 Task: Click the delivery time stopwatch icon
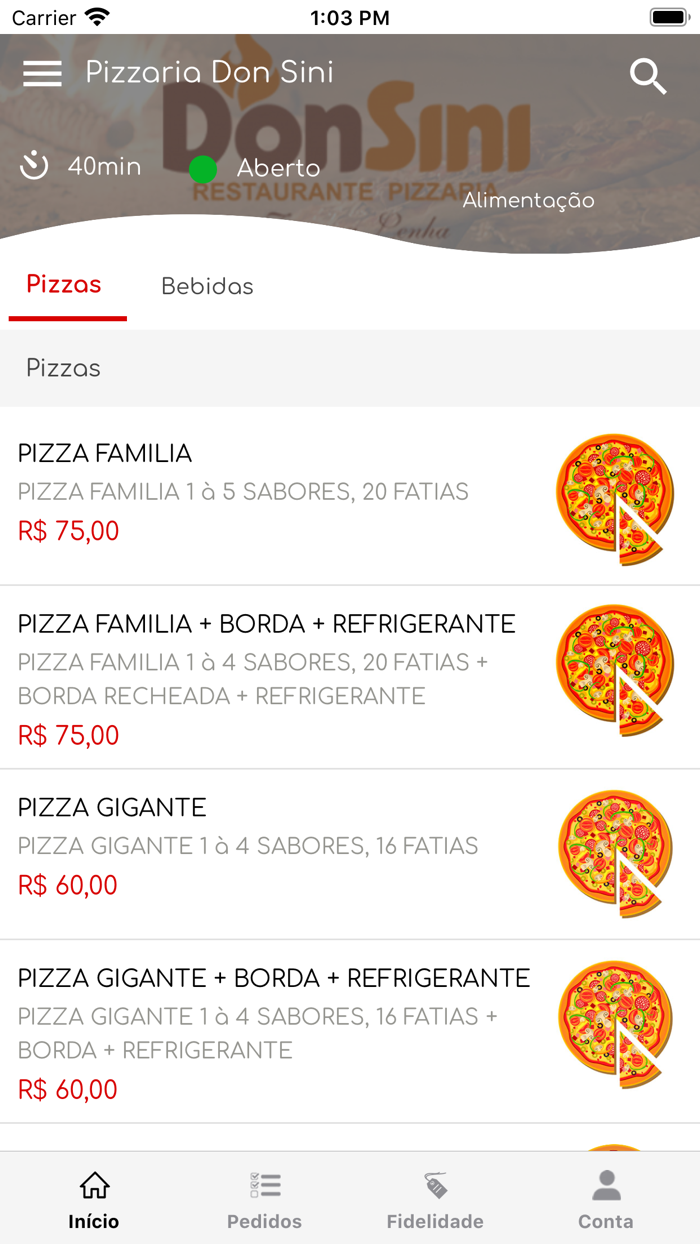33,167
